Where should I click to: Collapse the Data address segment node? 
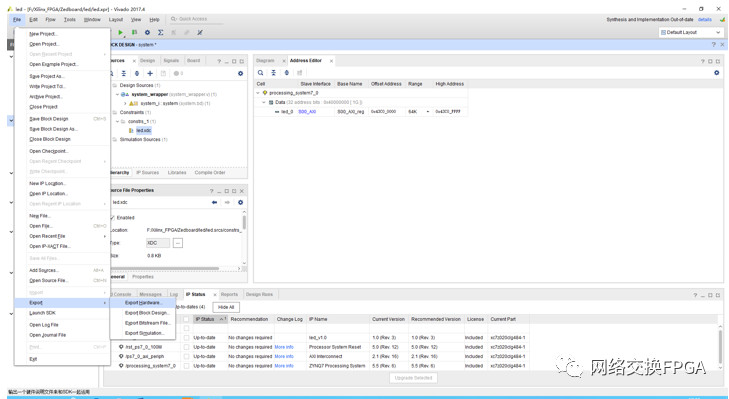264,102
